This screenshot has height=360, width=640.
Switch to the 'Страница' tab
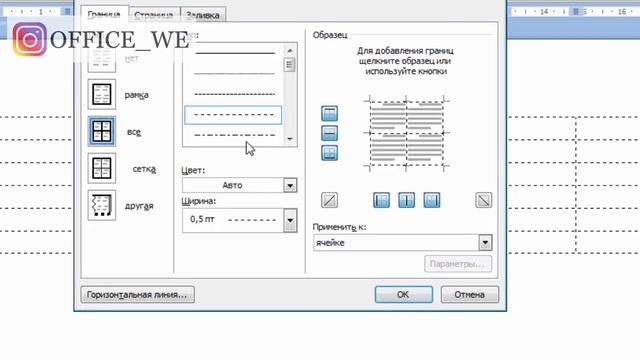154,15
